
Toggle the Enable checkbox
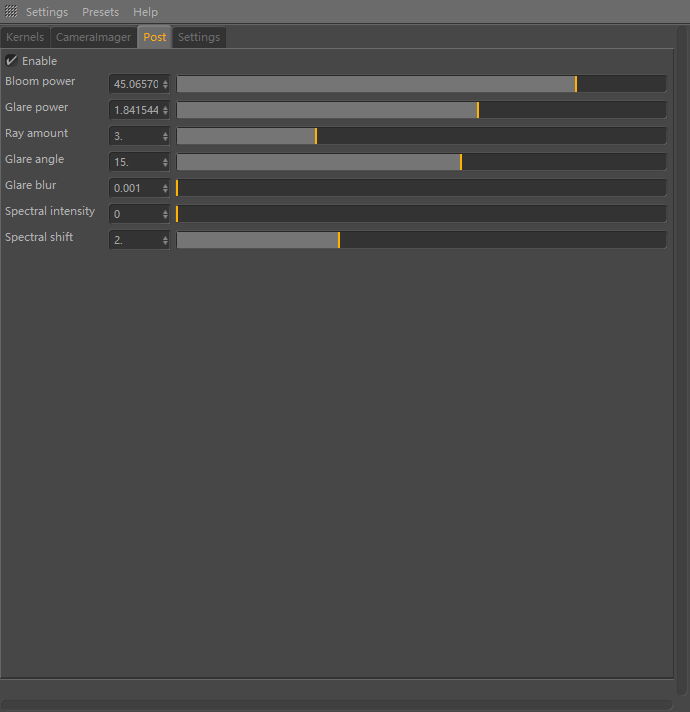[x=11, y=60]
